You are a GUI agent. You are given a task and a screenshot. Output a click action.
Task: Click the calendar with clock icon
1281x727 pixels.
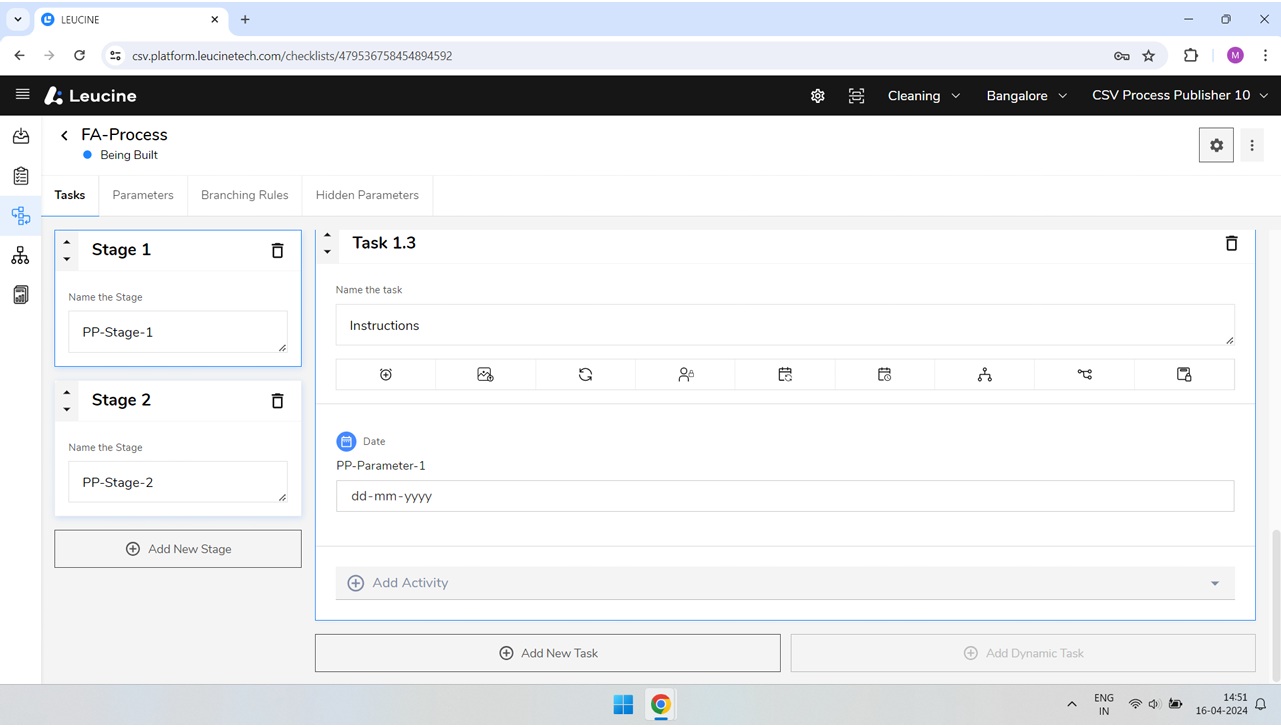click(884, 374)
